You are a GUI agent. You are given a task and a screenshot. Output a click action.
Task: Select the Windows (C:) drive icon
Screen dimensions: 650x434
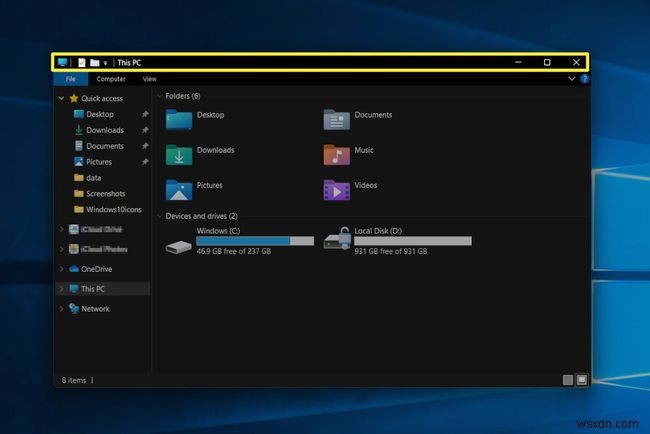(178, 247)
